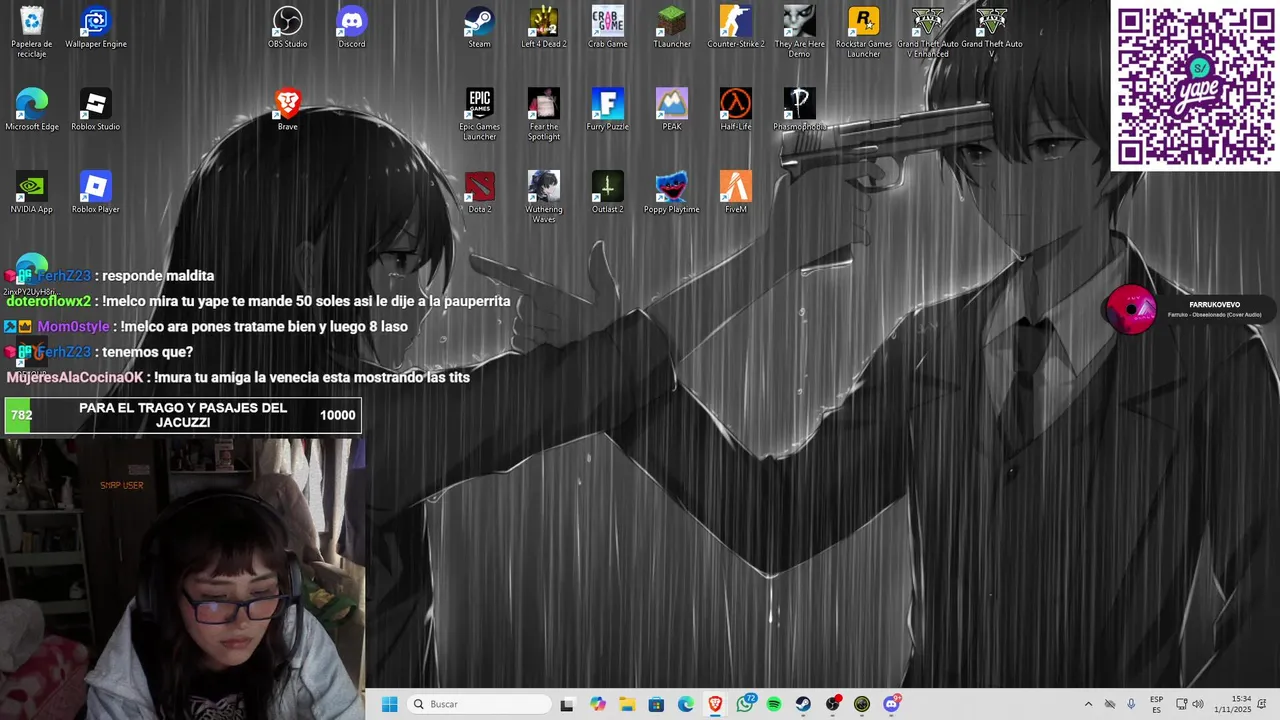This screenshot has height=720, width=1280.
Task: Switch to Steam in the taskbar
Action: click(x=803, y=704)
